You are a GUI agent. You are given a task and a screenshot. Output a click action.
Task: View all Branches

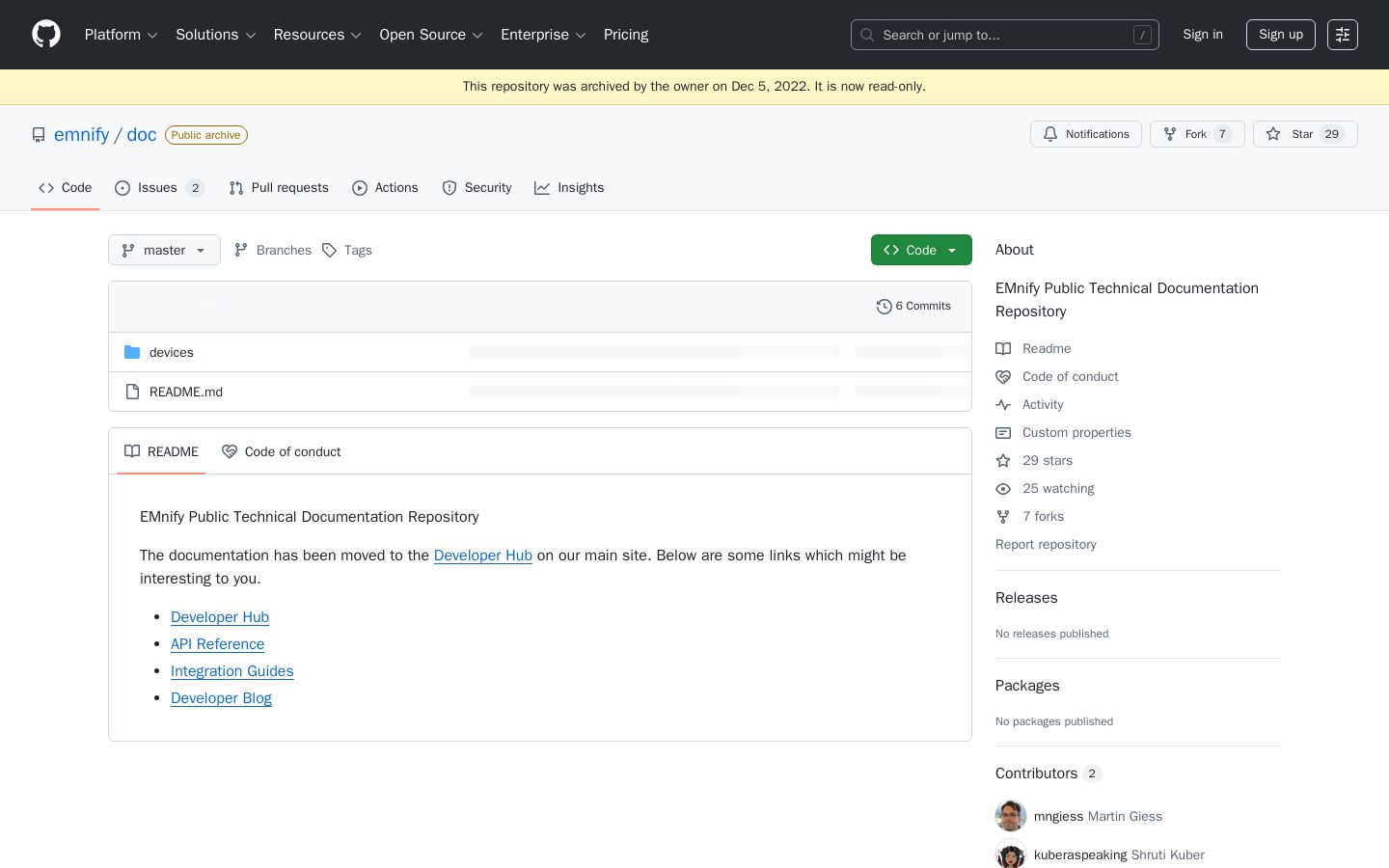[273, 250]
